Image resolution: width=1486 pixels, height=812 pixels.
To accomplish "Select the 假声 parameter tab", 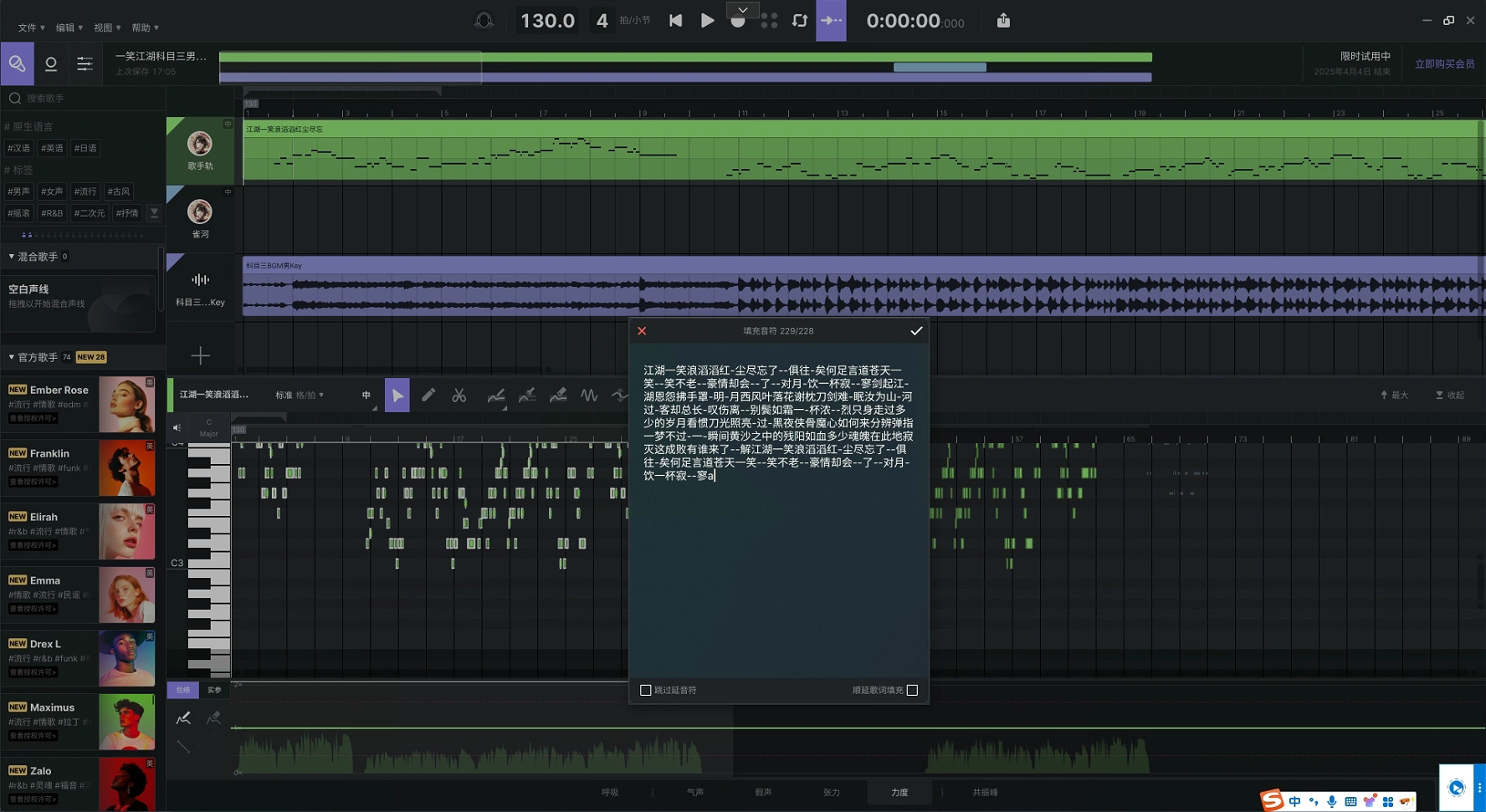I will (763, 792).
